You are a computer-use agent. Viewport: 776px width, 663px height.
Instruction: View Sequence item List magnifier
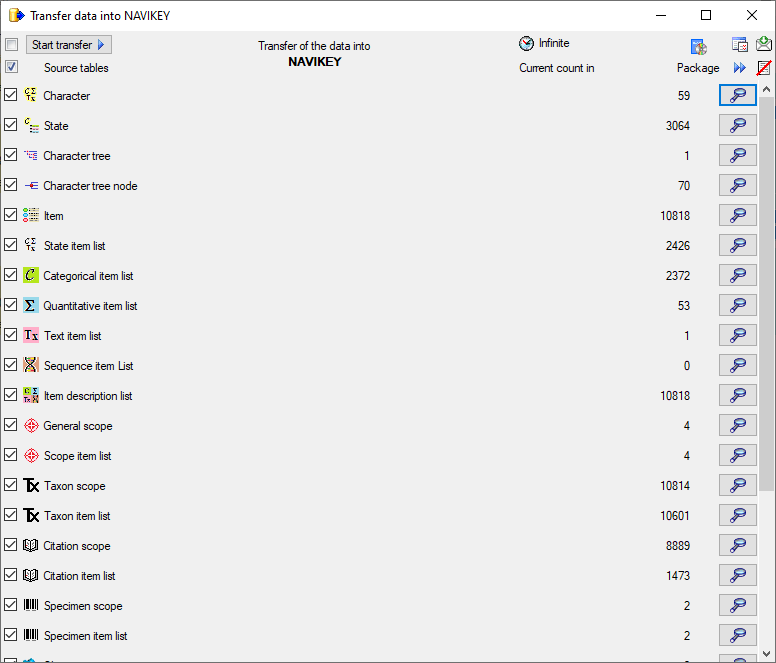point(737,365)
